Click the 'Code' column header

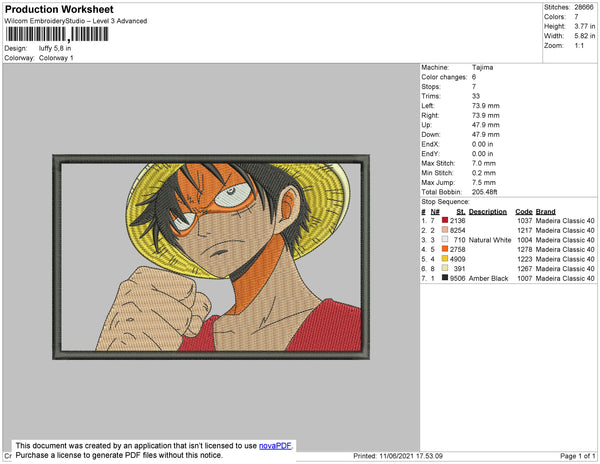(x=523, y=212)
